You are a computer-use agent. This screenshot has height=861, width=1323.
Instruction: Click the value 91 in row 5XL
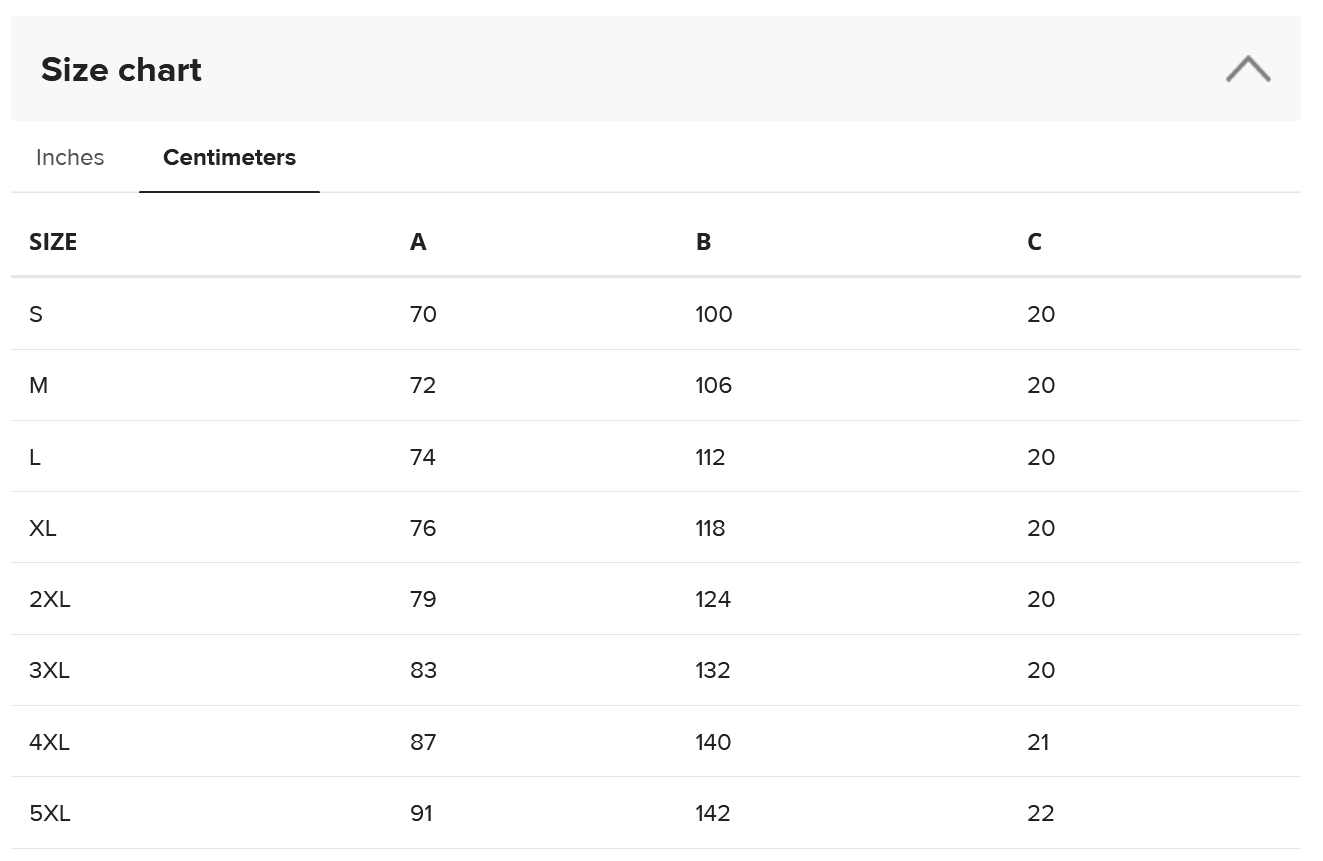(x=422, y=814)
